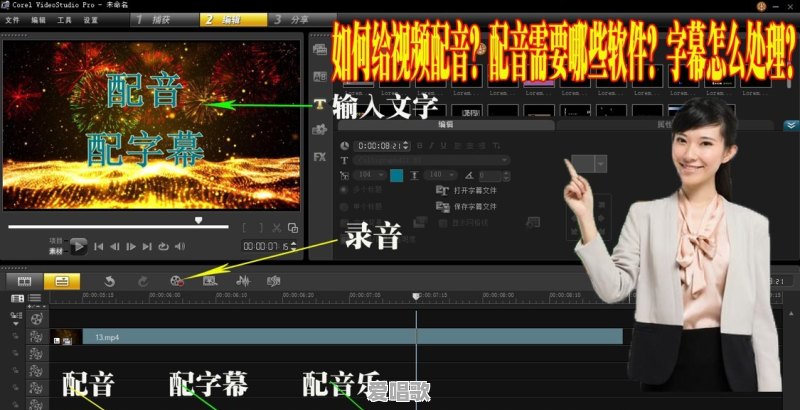Switch to Storyboard View
The height and width of the screenshot is (410, 800).
click(24, 281)
